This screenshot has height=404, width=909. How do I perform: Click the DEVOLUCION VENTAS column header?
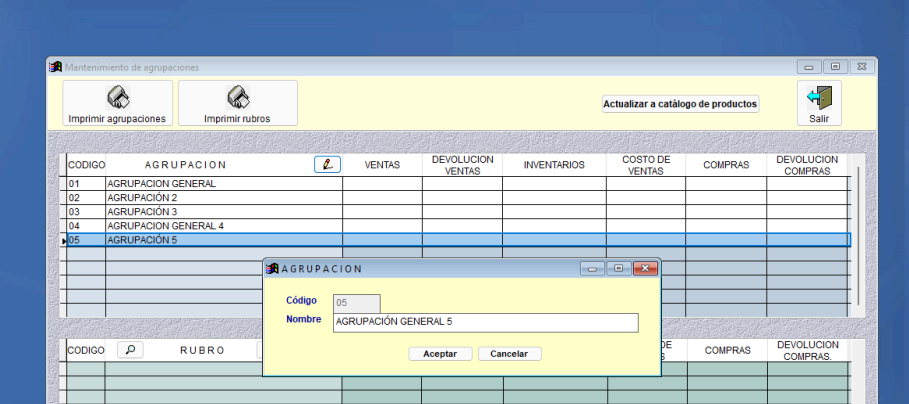click(463, 165)
